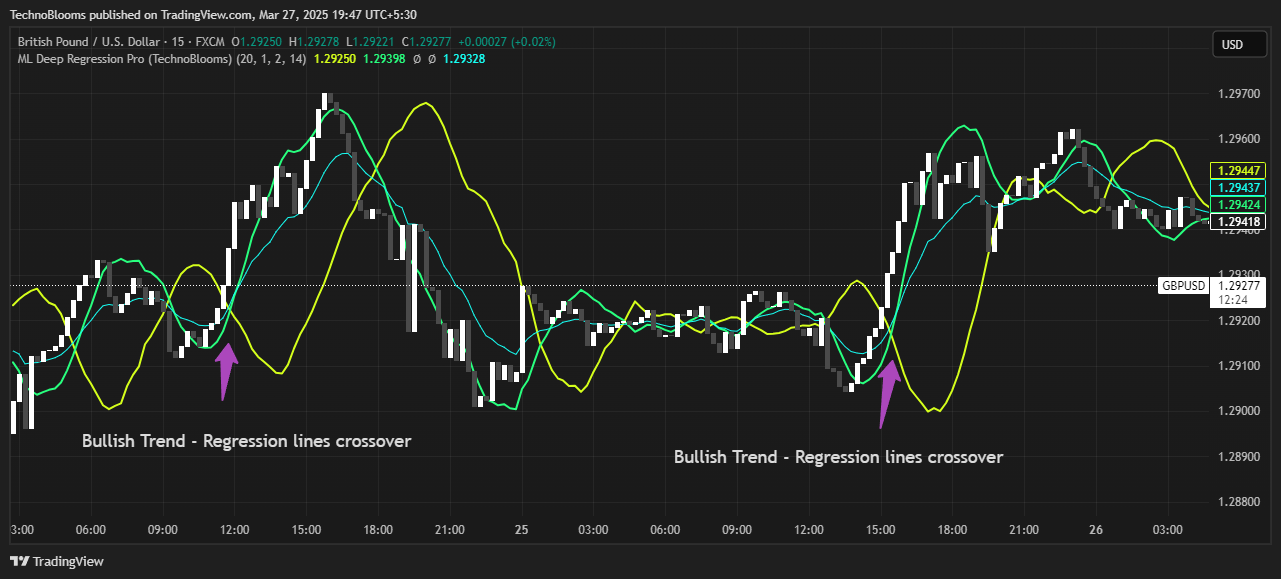Click the cyan price tag 1.29437

pos(1238,188)
